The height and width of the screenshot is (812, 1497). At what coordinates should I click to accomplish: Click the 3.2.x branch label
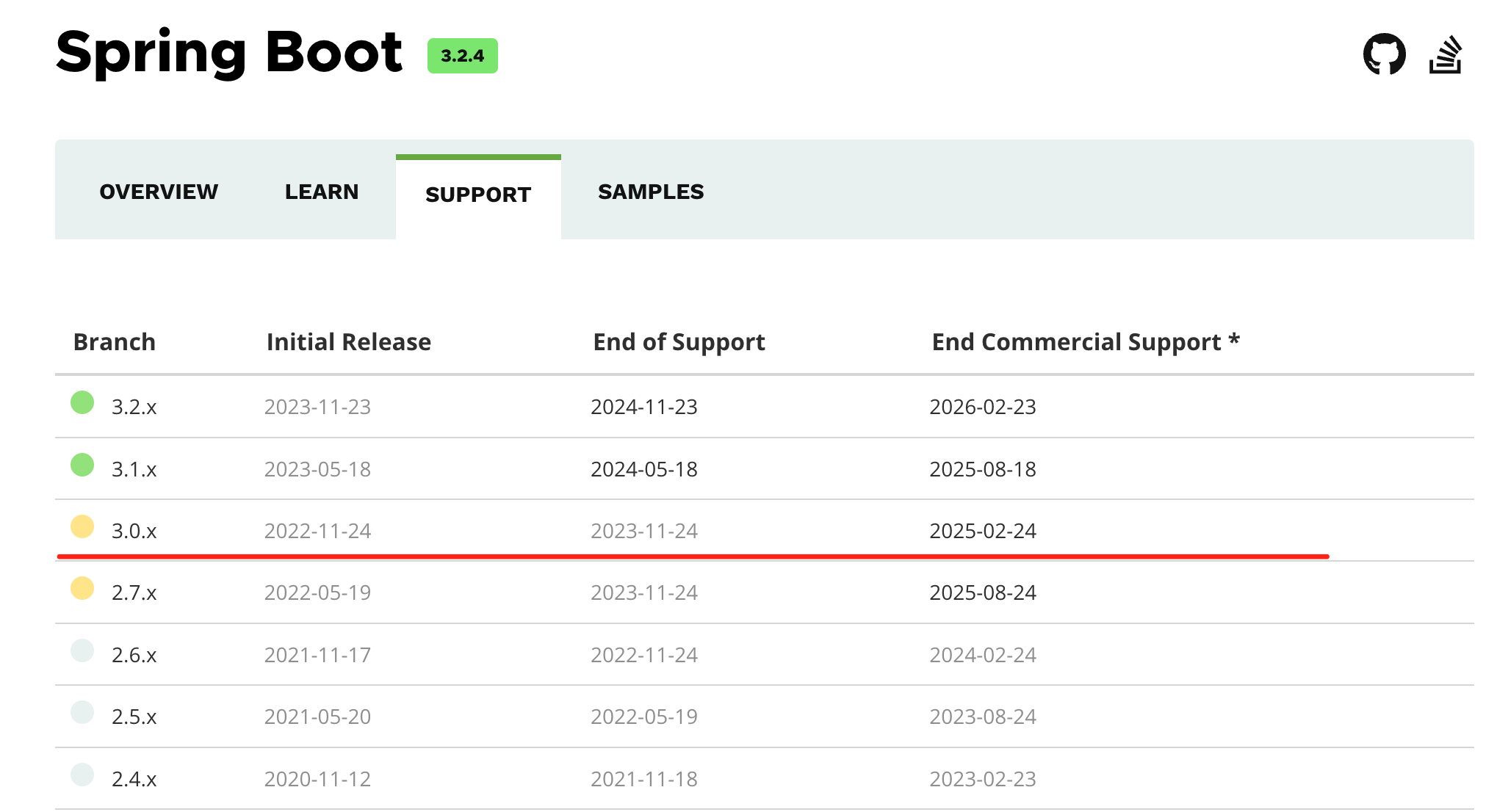(134, 407)
